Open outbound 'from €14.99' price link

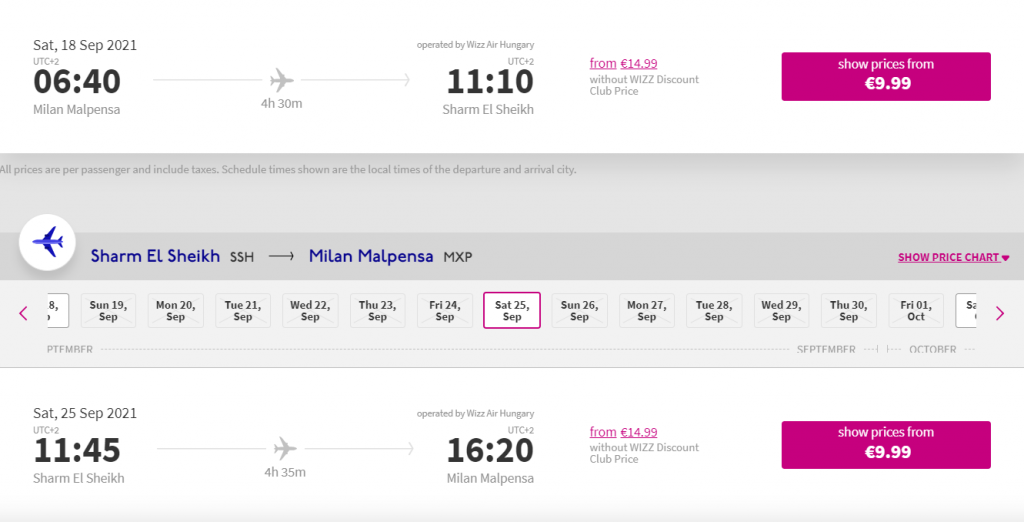coord(623,64)
